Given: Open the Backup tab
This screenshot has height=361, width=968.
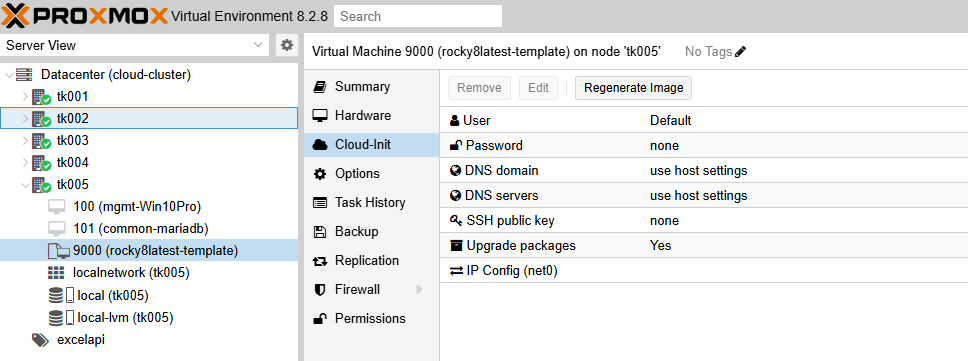Looking at the screenshot, I should 372,232.
